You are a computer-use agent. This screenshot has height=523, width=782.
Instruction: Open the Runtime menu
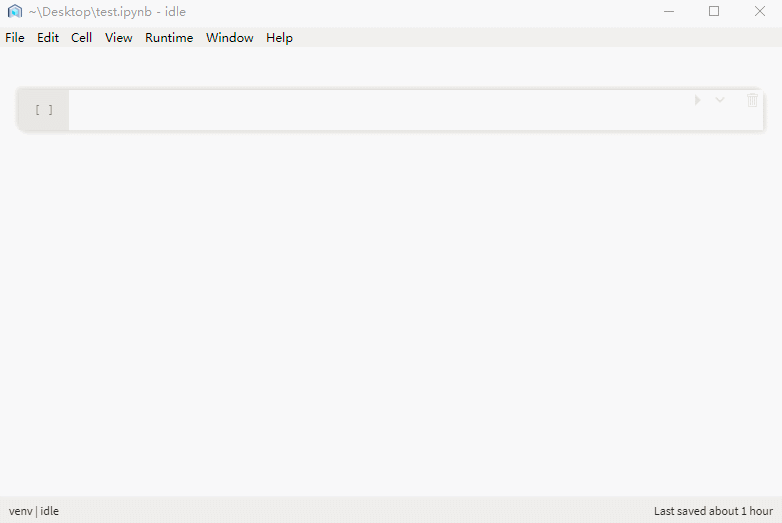point(169,38)
